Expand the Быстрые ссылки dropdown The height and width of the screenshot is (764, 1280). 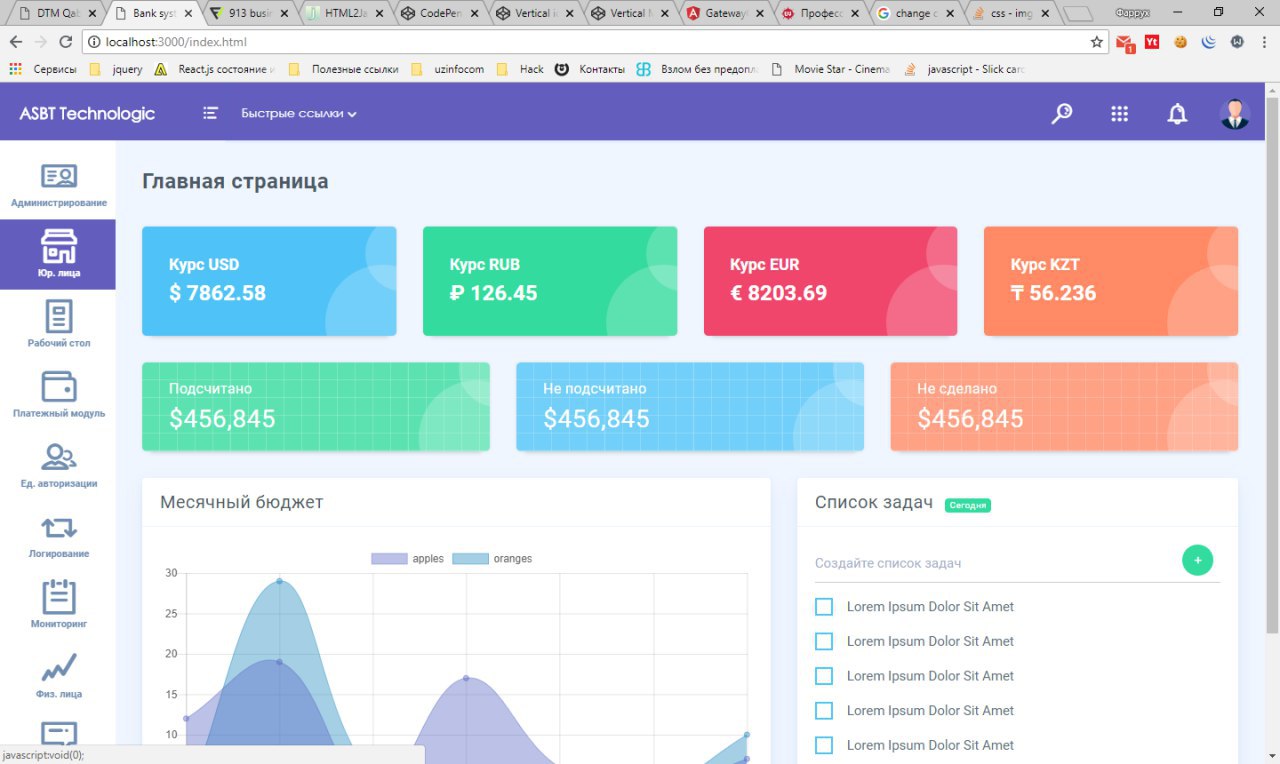point(299,114)
